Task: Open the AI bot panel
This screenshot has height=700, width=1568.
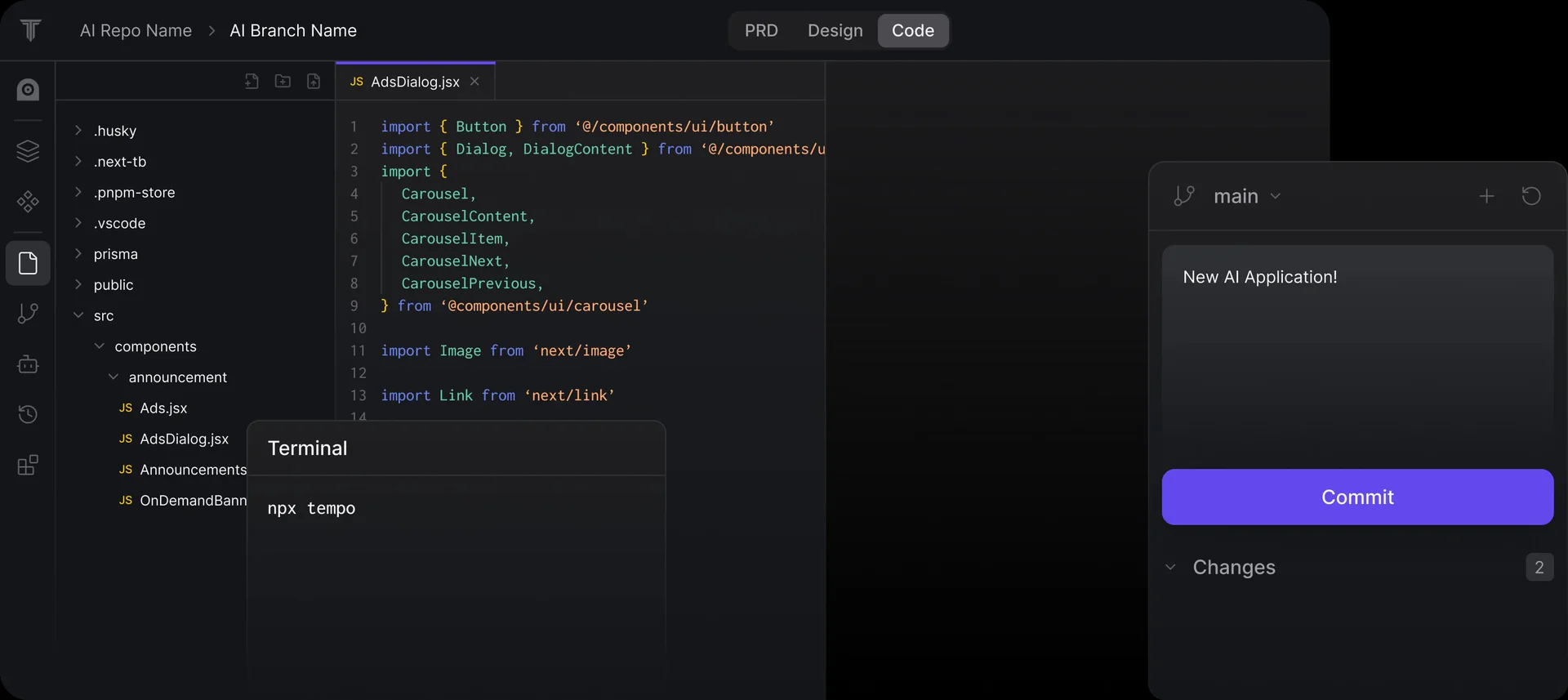Action: click(28, 364)
